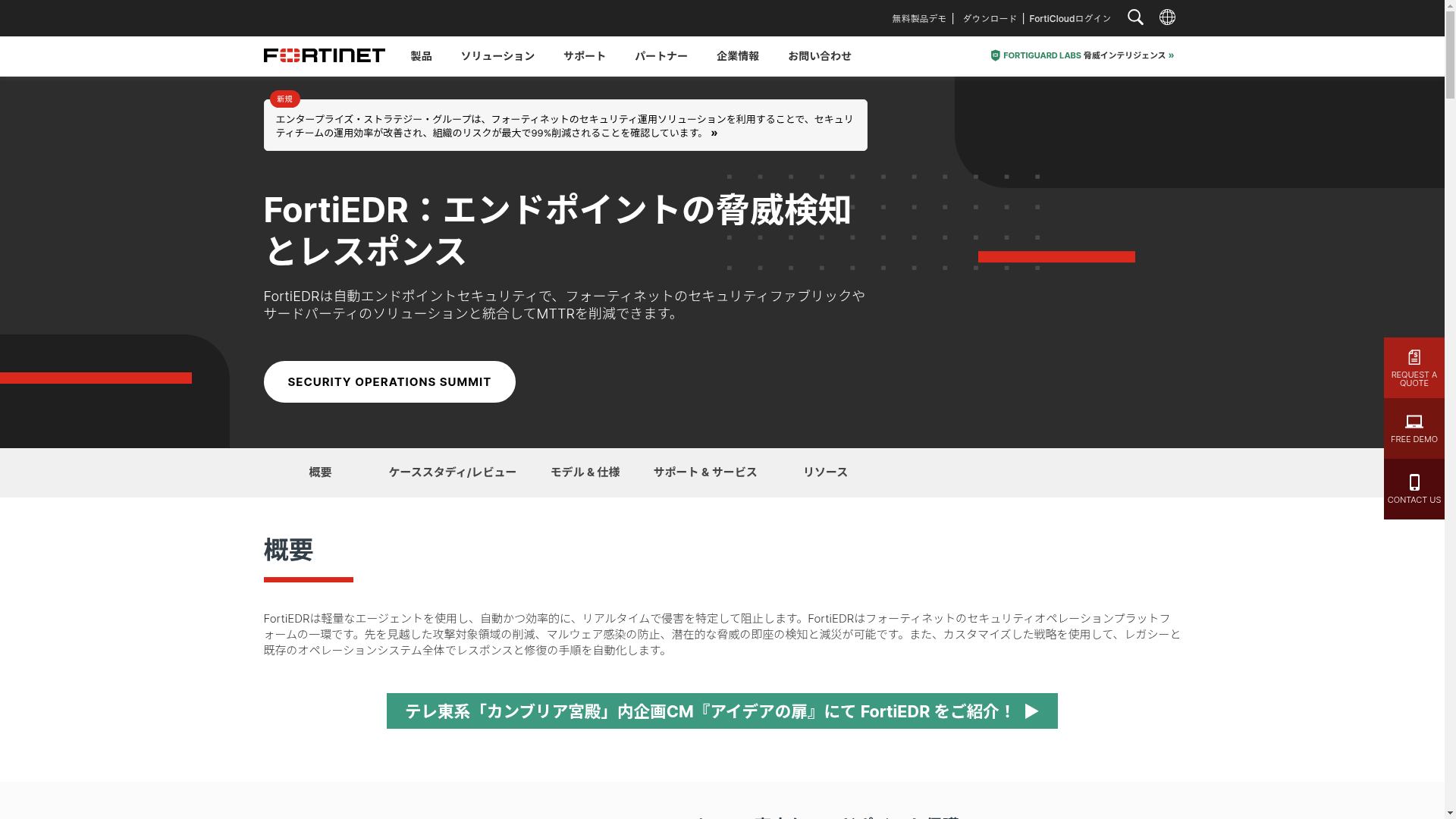Switch to モデル & 仕様 tab
This screenshot has width=1456, height=819.
(x=585, y=472)
